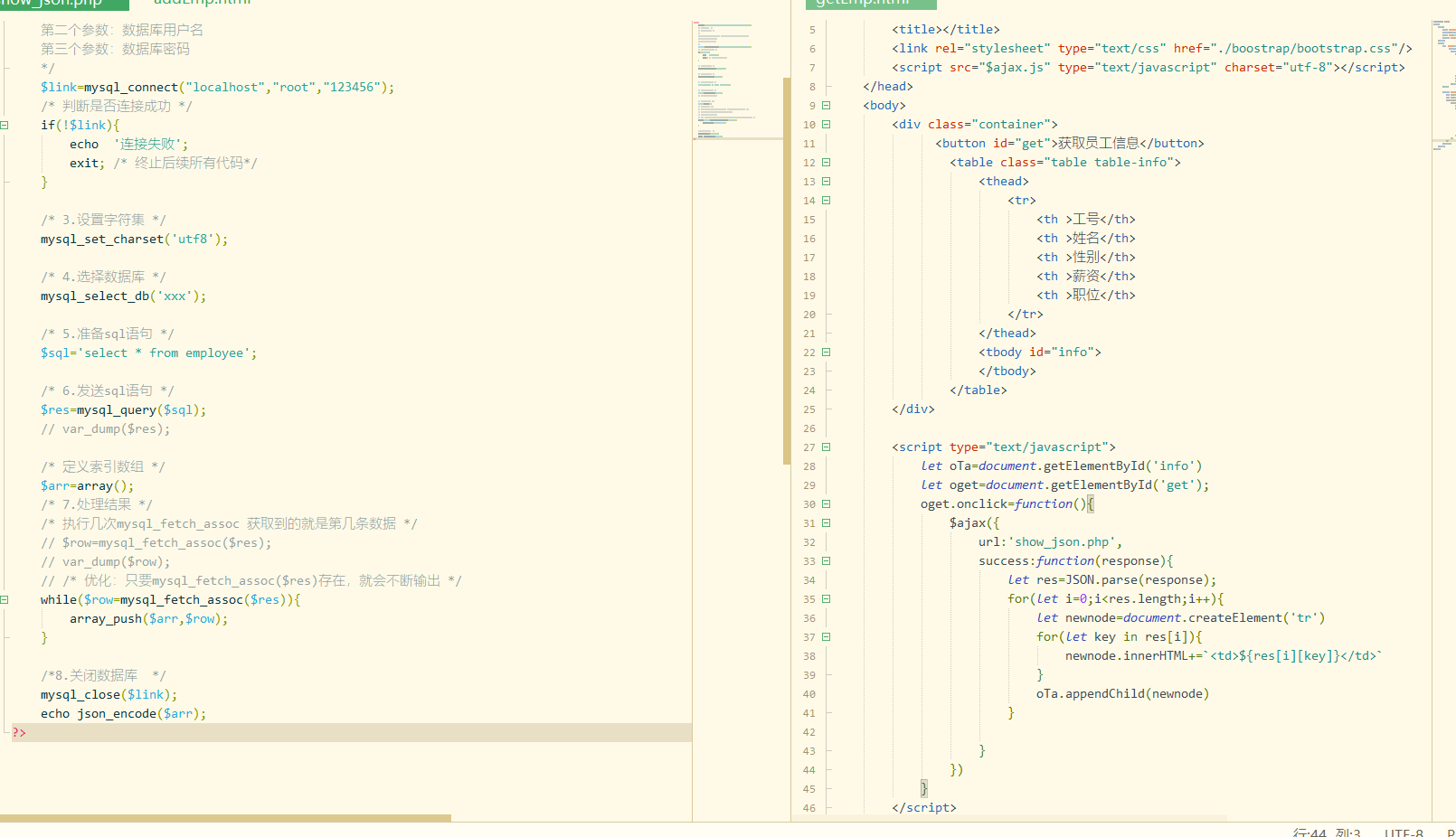Click the let oTa getElementById line
The height and width of the screenshot is (837, 1456).
tap(1062, 466)
